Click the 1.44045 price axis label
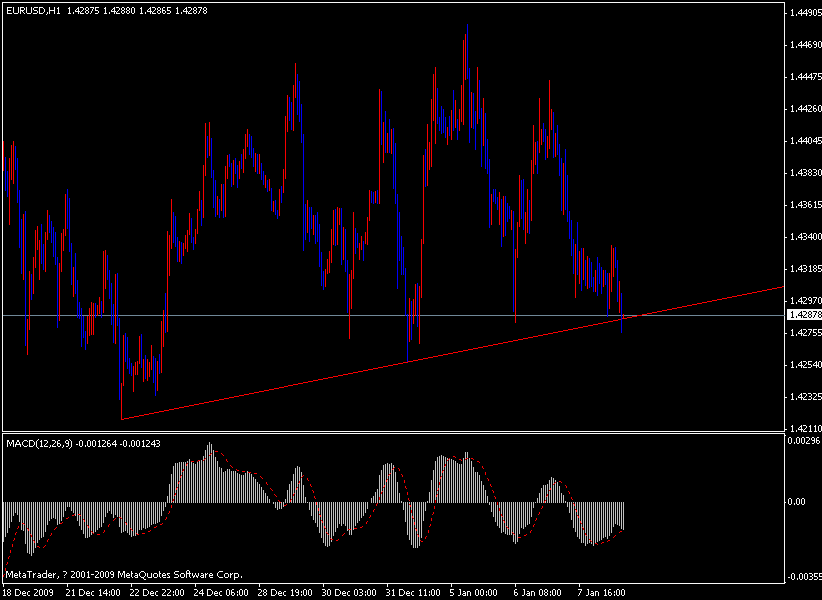Image resolution: width=822 pixels, height=600 pixels. click(804, 141)
